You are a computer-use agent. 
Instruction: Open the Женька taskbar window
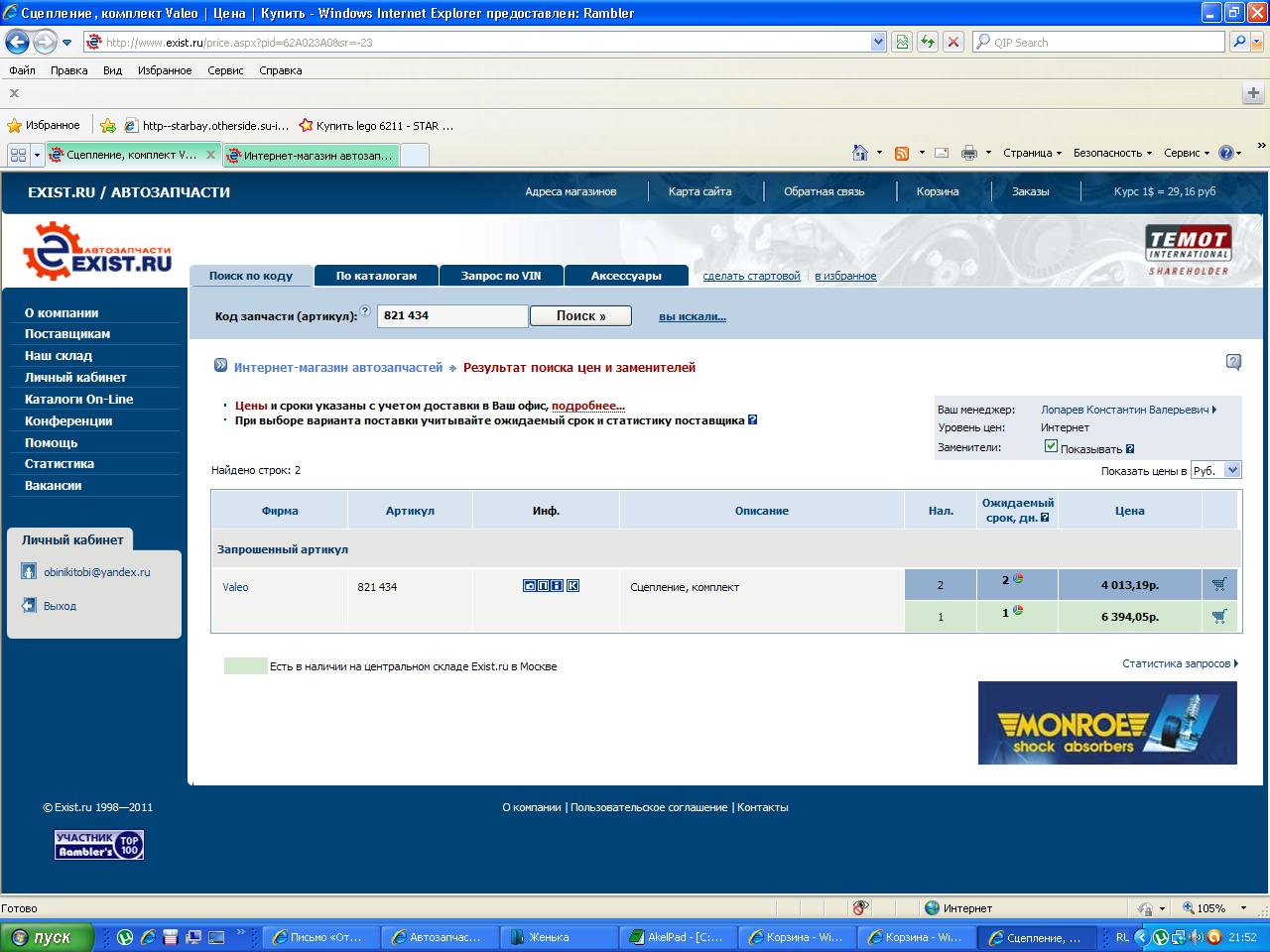tap(560, 937)
